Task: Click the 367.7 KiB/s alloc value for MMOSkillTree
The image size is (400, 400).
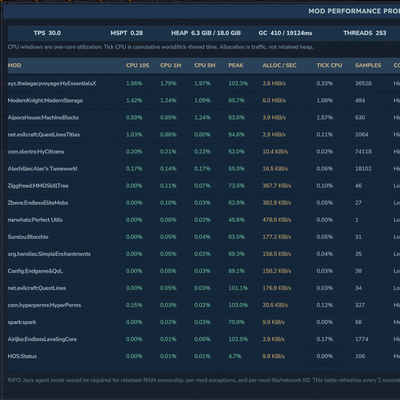Action: click(277, 186)
